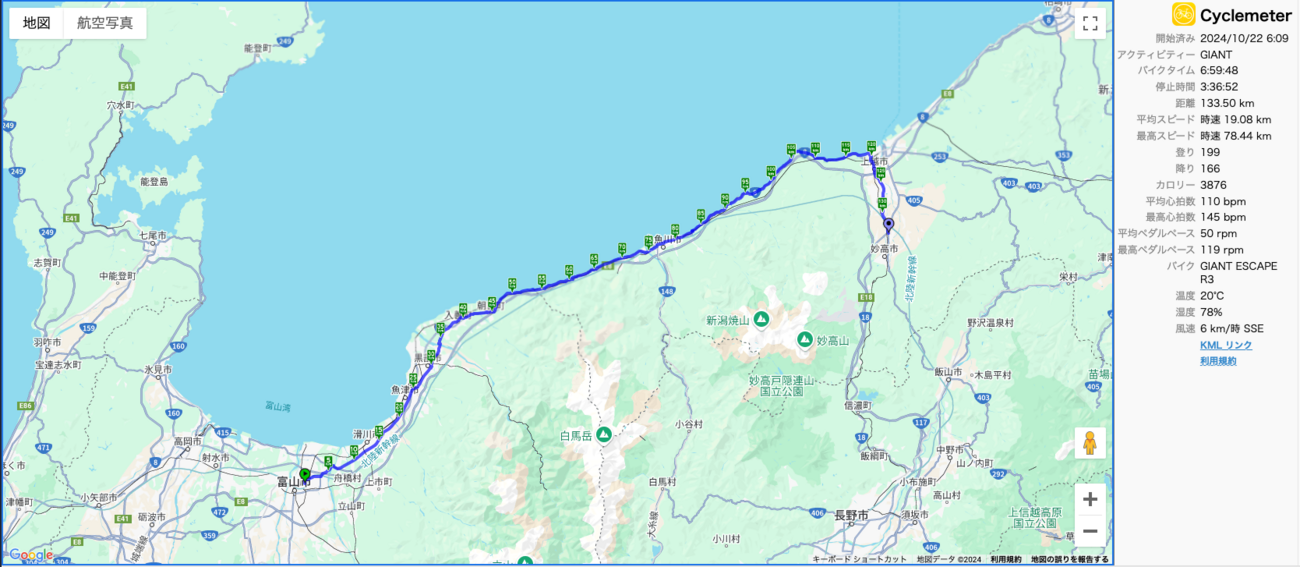Click the 40 km marker near 入善町
Screen dimensions: 1300x567
pyautogui.click(x=463, y=308)
